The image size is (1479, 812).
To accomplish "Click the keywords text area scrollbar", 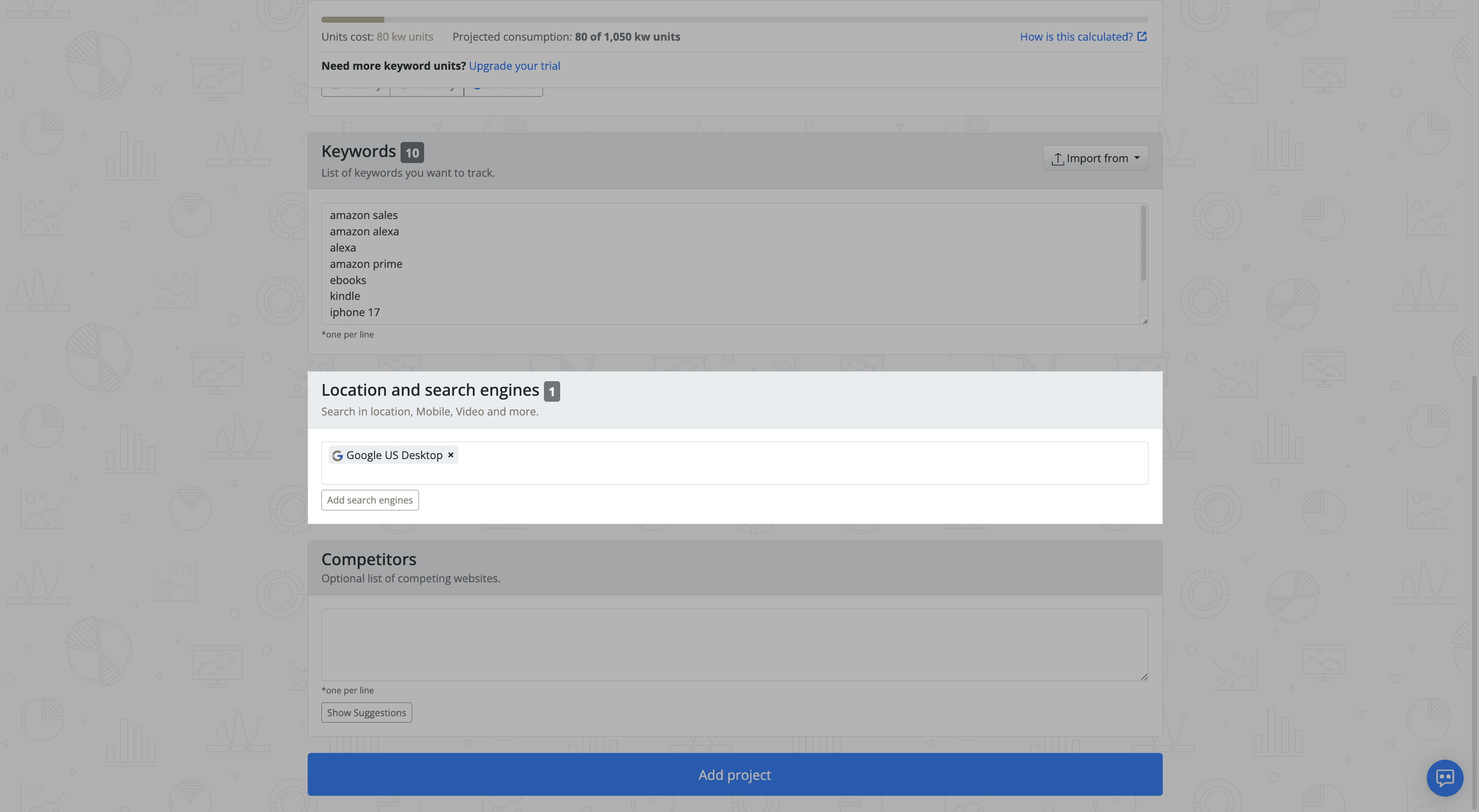I will pos(1143,243).
